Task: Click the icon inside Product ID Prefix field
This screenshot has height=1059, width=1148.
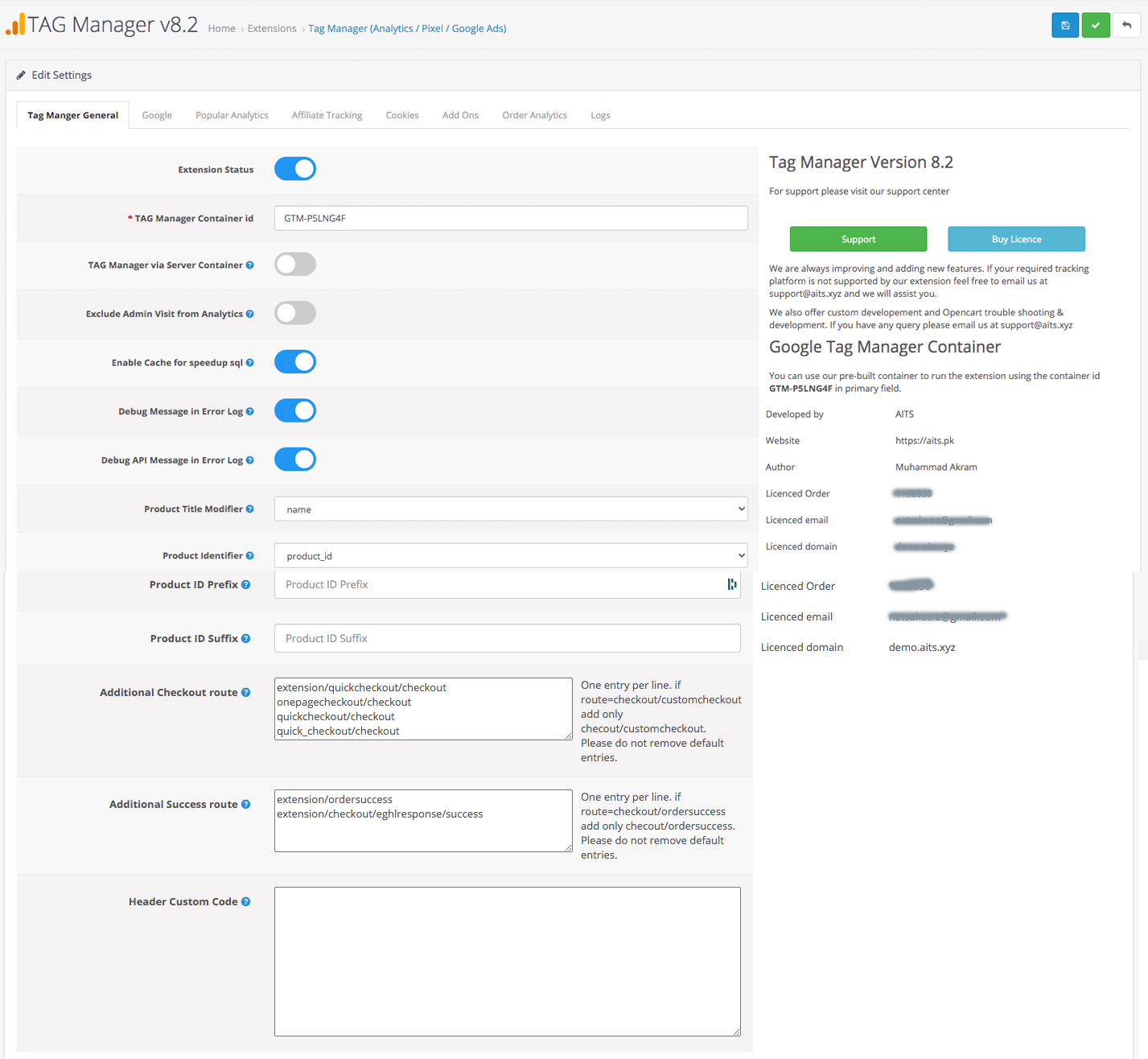Action: (731, 584)
